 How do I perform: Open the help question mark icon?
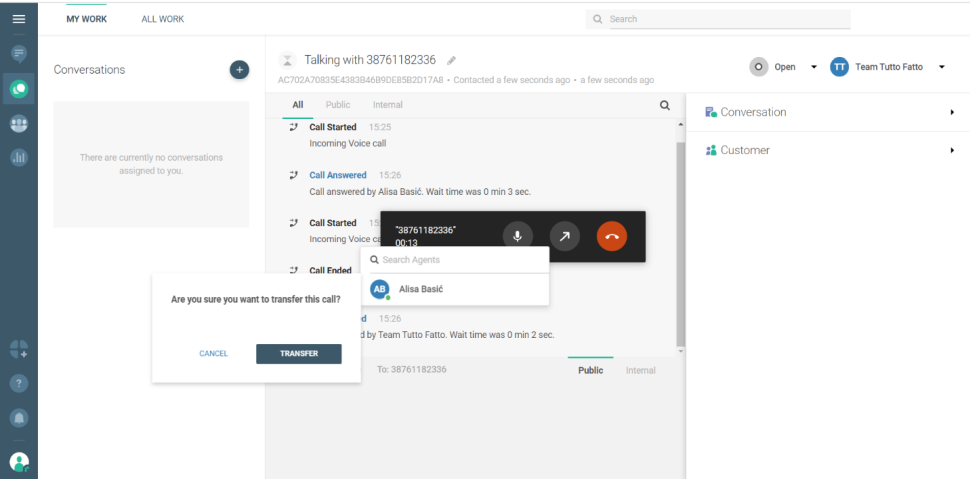tap(19, 384)
